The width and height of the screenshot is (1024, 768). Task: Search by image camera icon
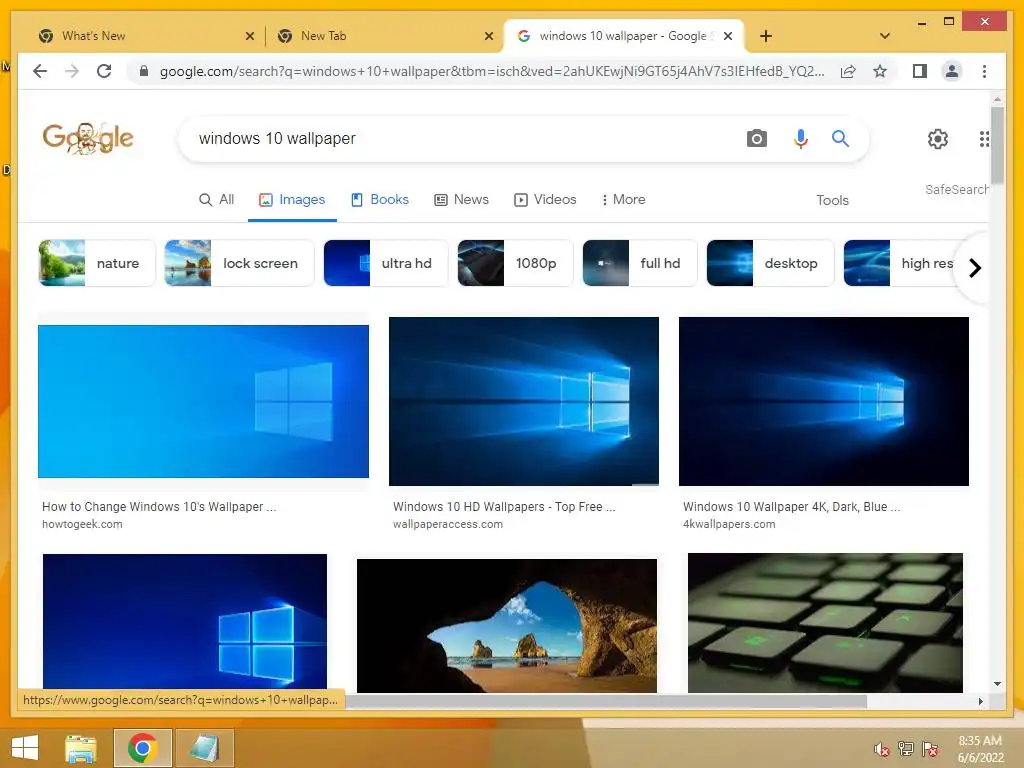pos(757,138)
